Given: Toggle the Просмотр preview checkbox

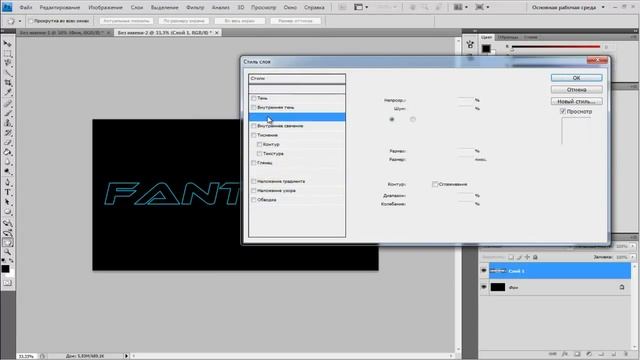Looking at the screenshot, I should (x=562, y=111).
